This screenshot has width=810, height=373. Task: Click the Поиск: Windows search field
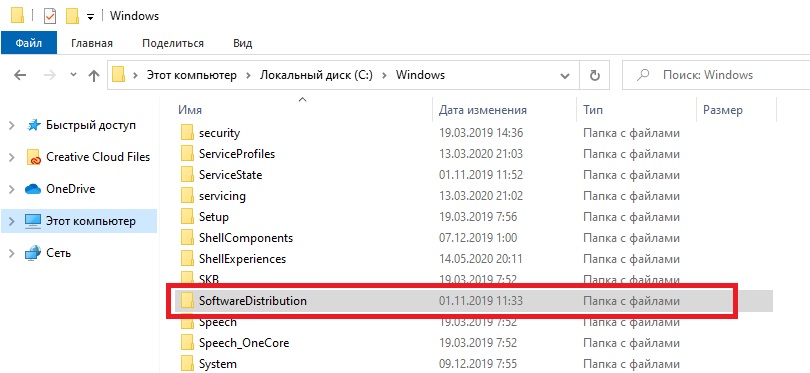[716, 75]
